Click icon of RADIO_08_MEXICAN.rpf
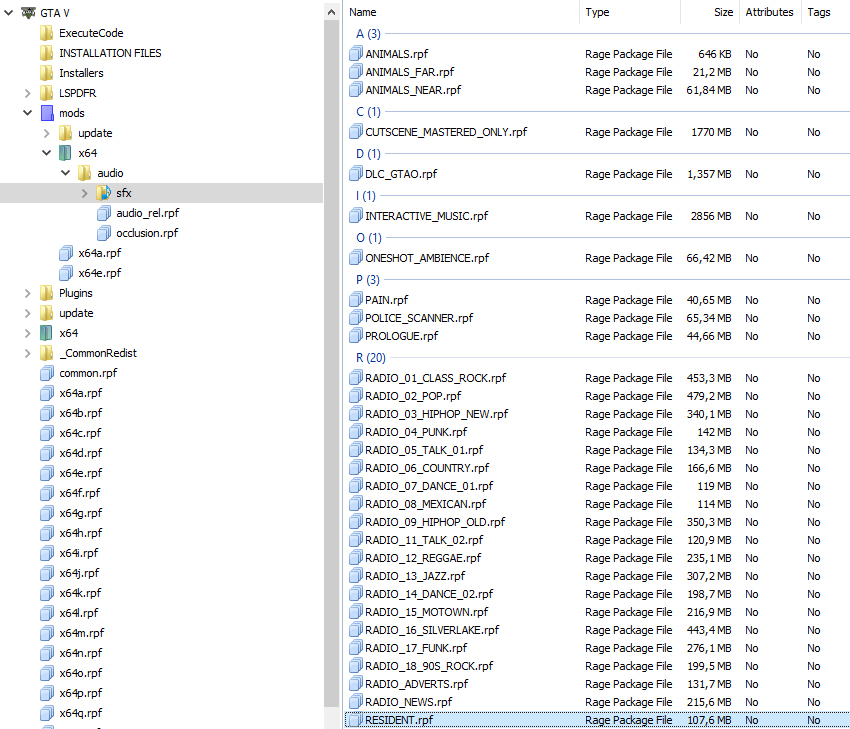This screenshot has height=729, width=850. click(x=356, y=504)
